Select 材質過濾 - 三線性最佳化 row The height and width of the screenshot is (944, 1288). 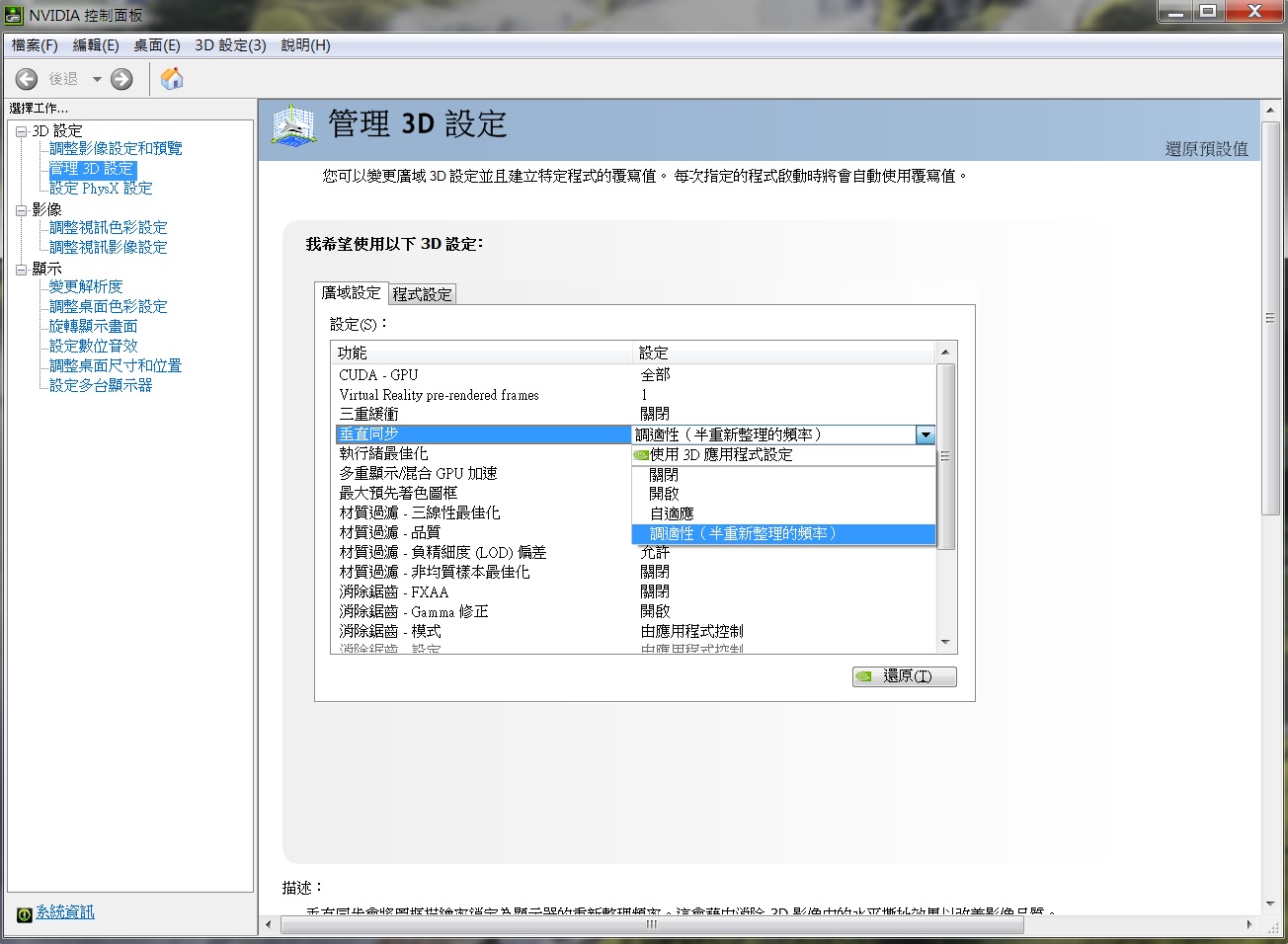(482, 512)
